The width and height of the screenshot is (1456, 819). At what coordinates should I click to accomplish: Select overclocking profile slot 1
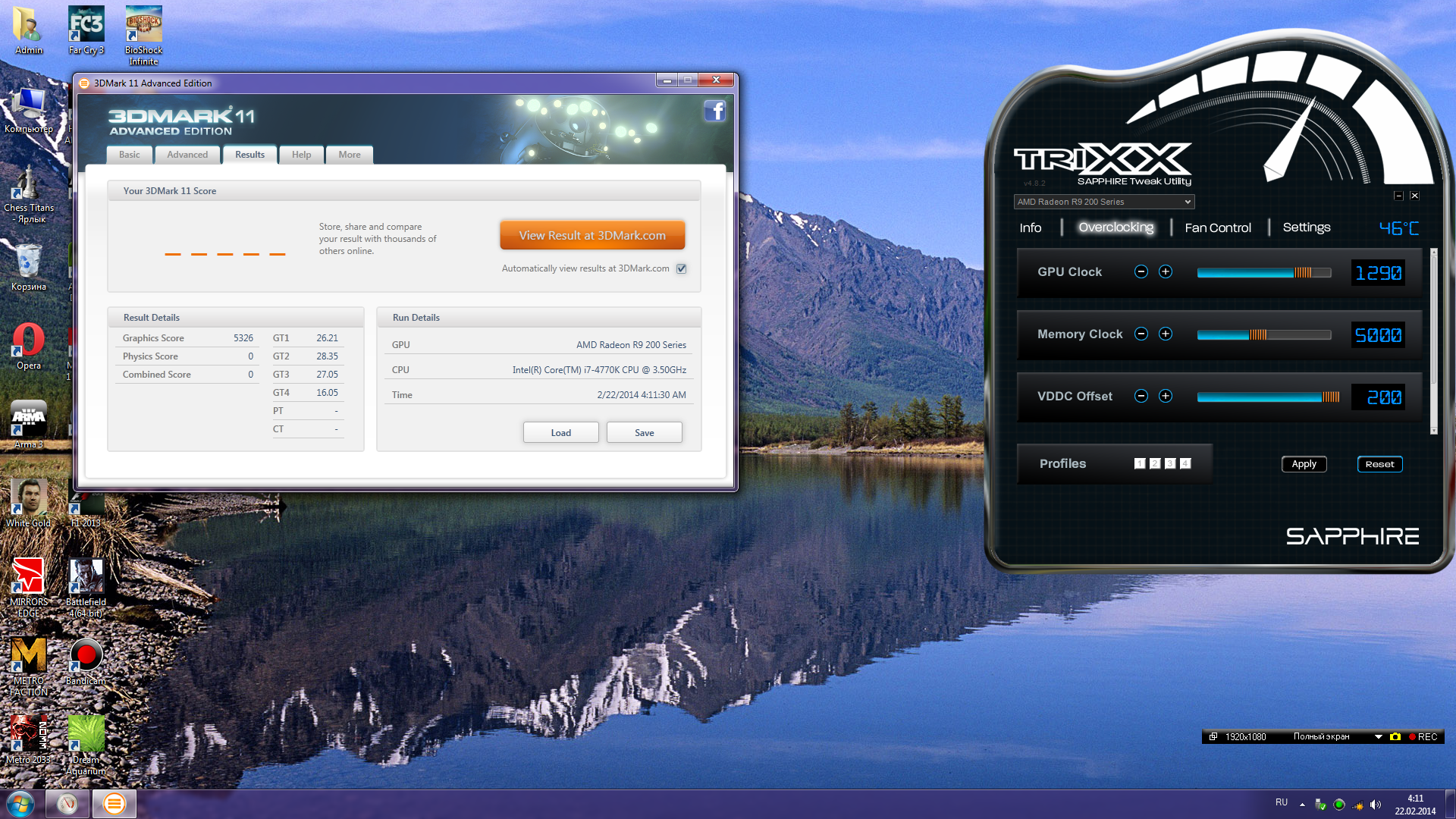tap(1139, 463)
